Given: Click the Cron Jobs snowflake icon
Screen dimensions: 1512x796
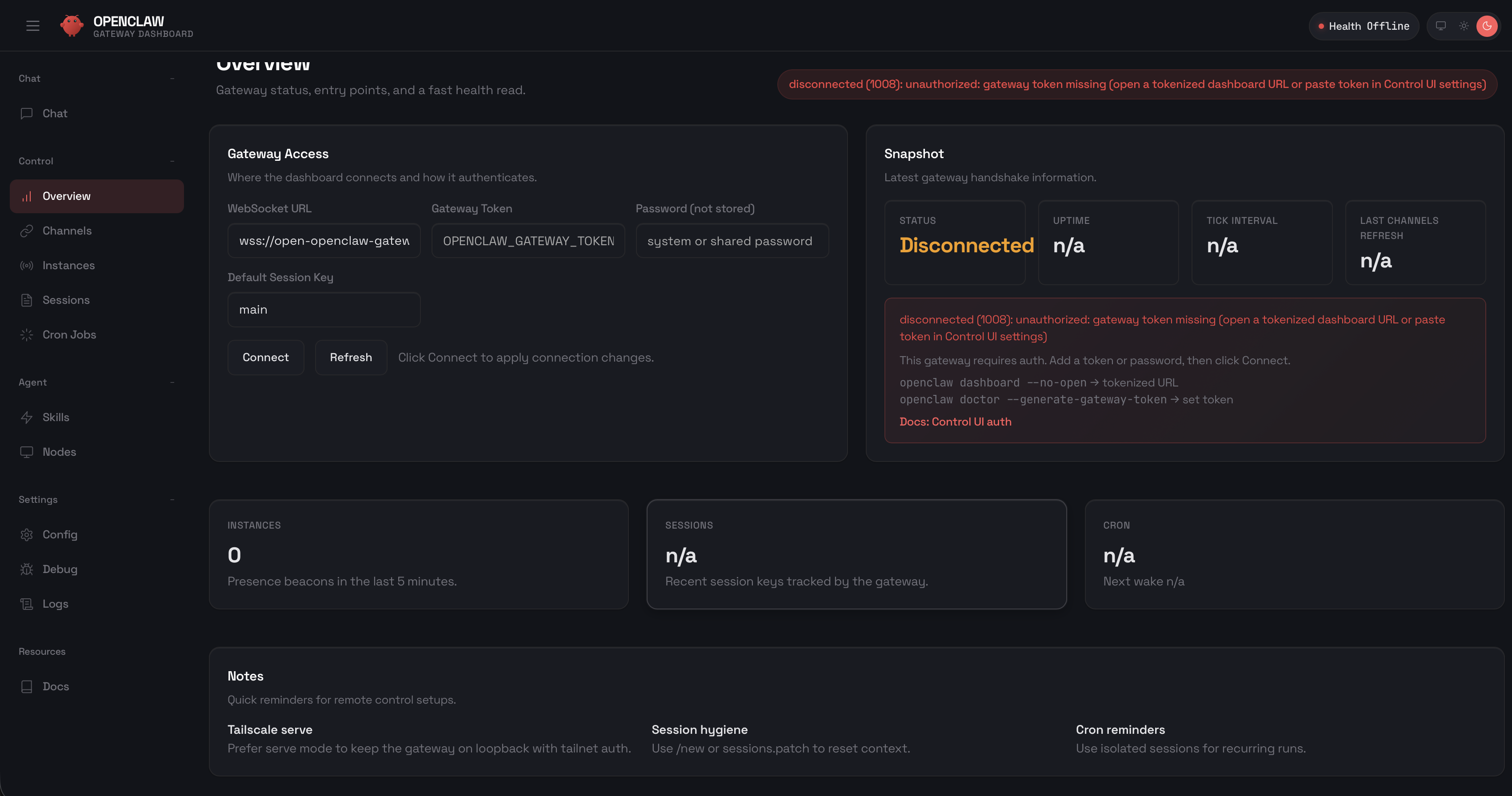Looking at the screenshot, I should [x=27, y=334].
